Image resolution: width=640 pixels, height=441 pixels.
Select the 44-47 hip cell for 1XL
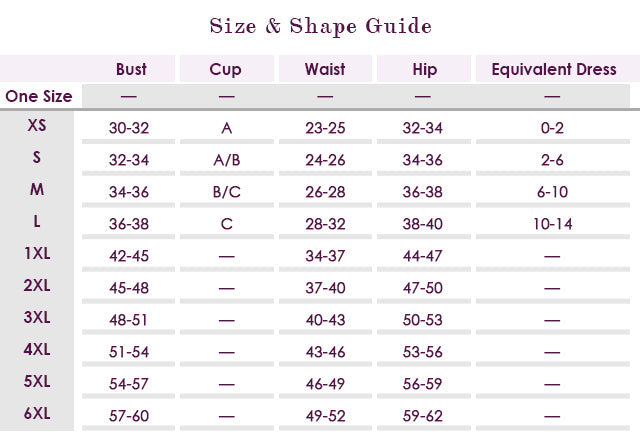[422, 256]
